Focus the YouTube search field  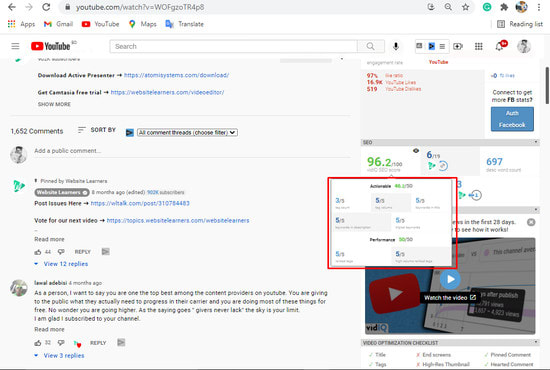pyautogui.click(x=233, y=46)
